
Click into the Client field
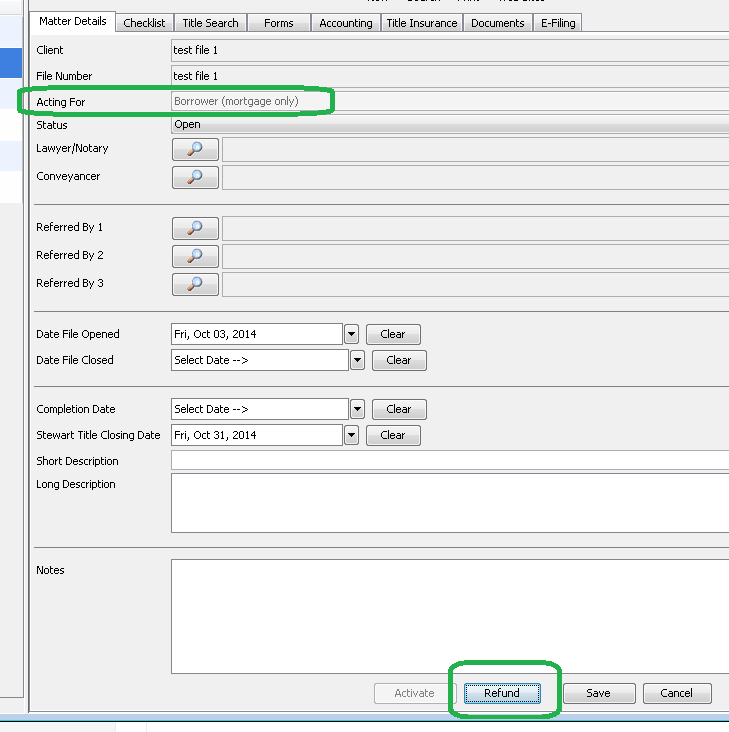450,50
